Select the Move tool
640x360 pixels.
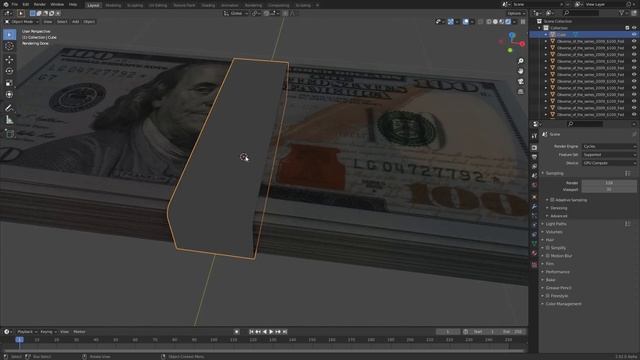pyautogui.click(x=9, y=60)
